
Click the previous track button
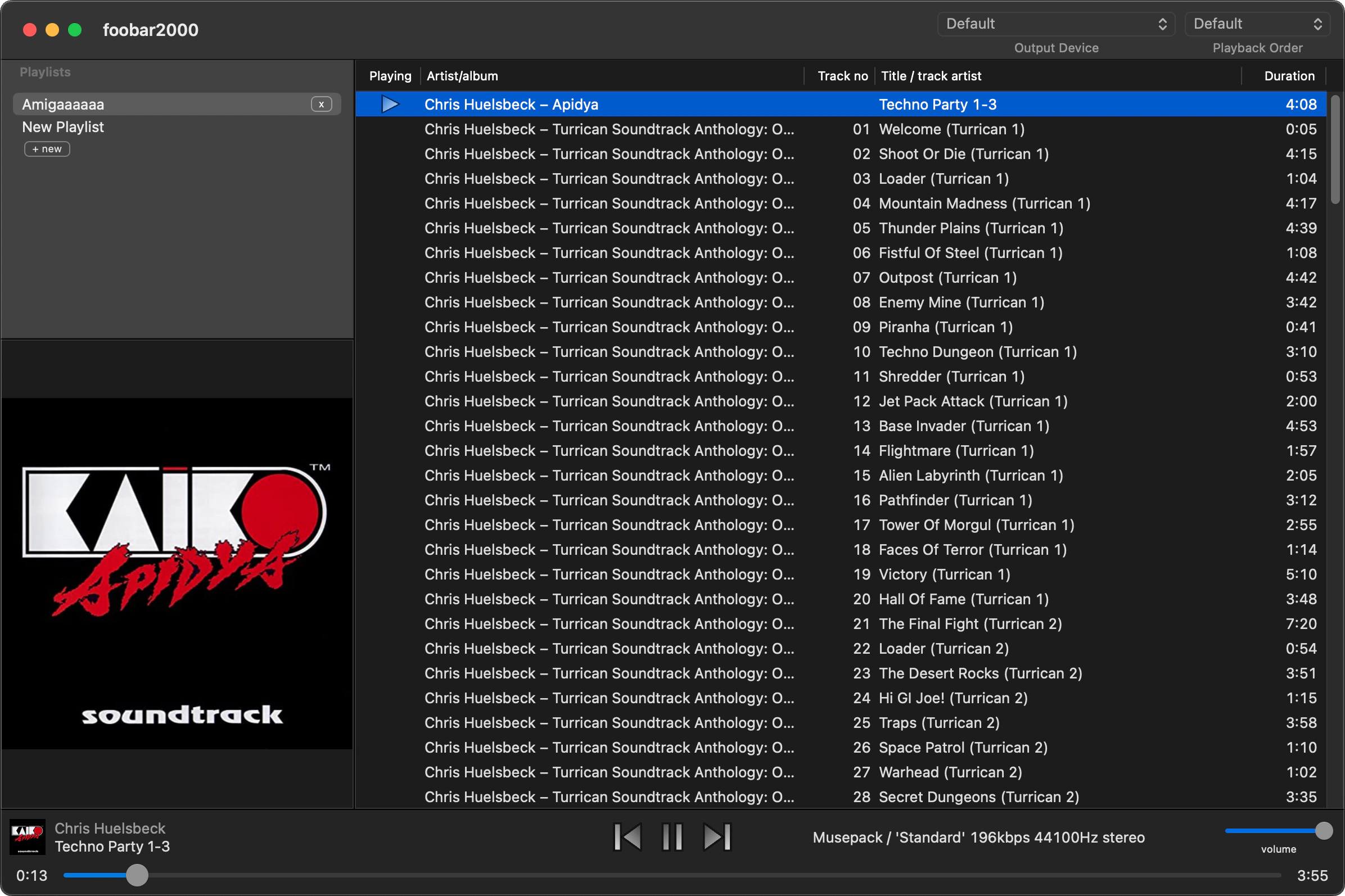pyautogui.click(x=627, y=837)
